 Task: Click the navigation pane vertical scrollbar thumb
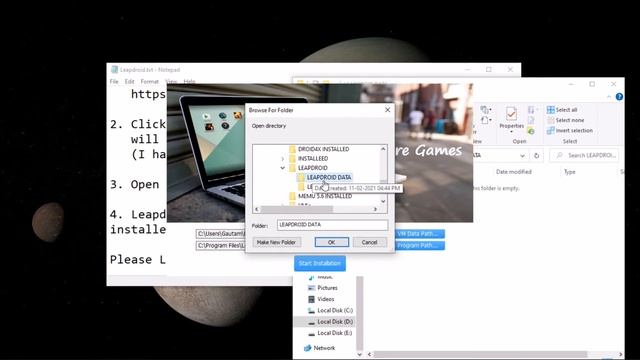tap(360, 313)
